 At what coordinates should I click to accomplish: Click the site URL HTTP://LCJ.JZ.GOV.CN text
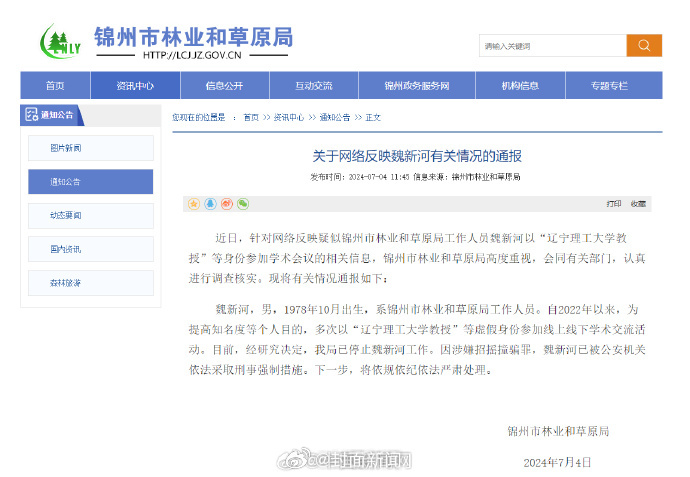point(192,55)
